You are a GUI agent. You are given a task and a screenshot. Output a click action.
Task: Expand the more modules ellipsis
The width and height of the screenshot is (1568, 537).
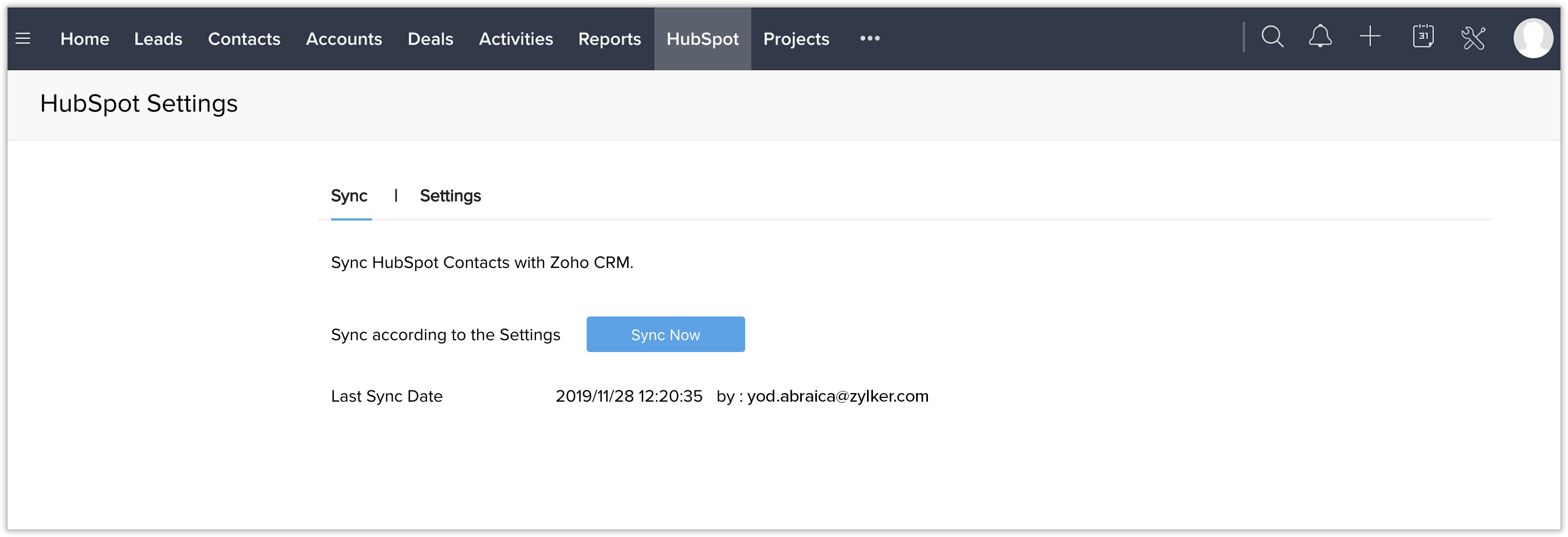869,38
